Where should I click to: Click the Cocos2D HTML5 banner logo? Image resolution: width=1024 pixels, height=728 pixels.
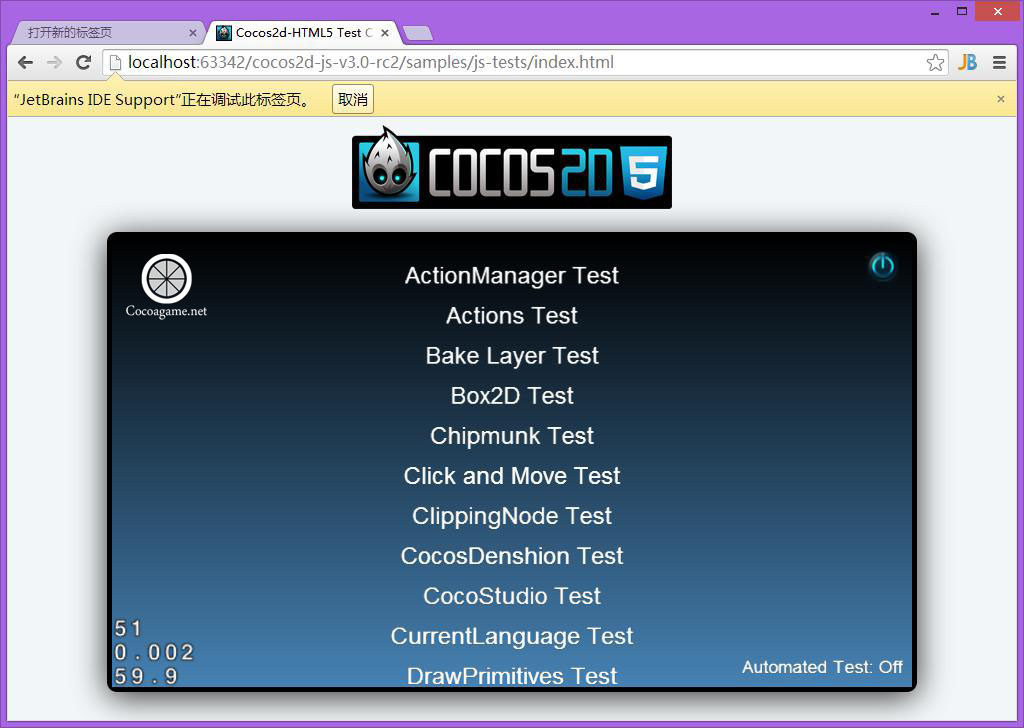click(x=512, y=169)
